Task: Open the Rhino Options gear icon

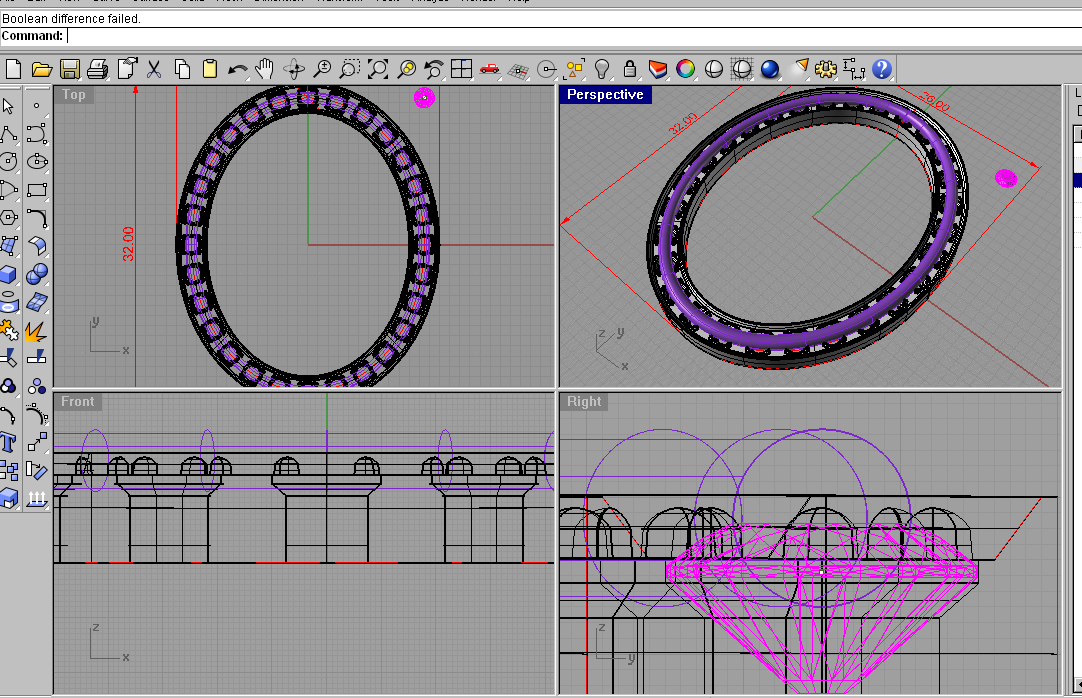Action: coord(825,69)
